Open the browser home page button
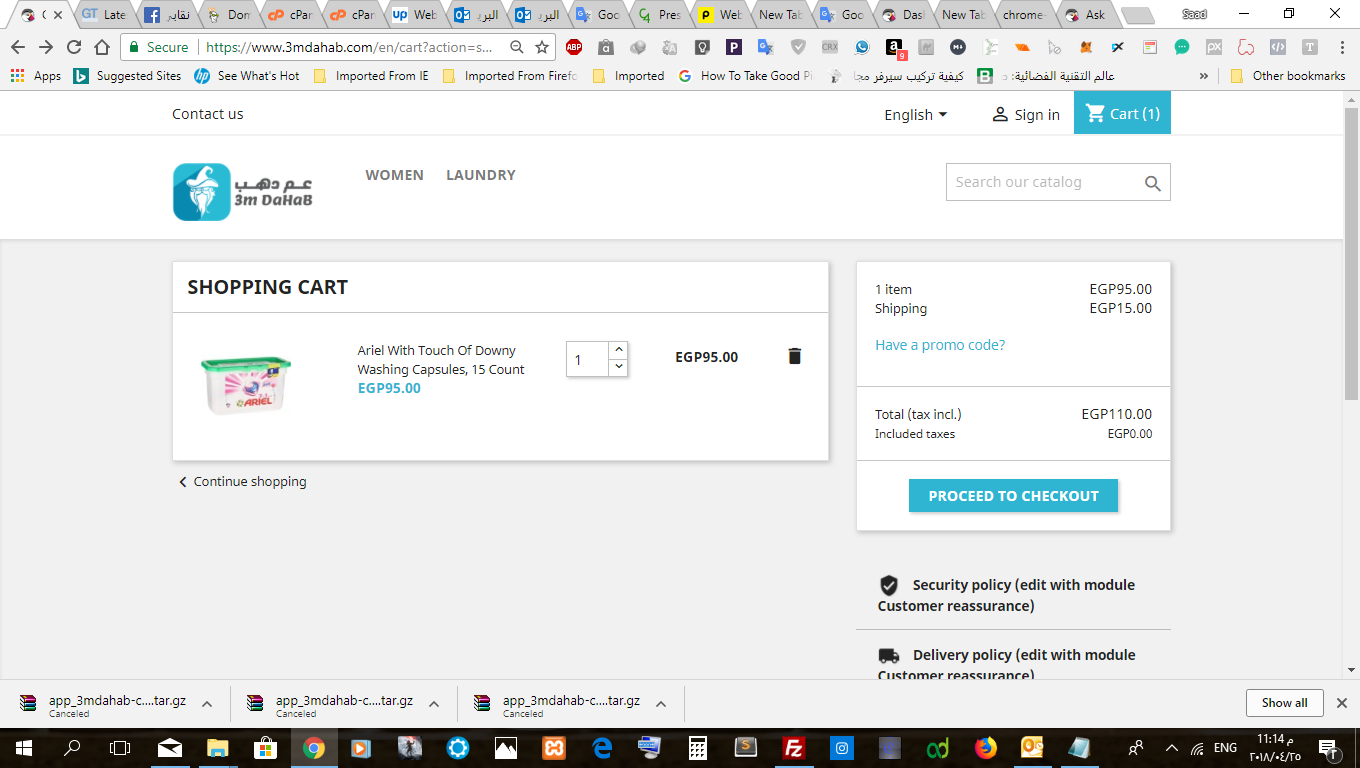 (102, 47)
